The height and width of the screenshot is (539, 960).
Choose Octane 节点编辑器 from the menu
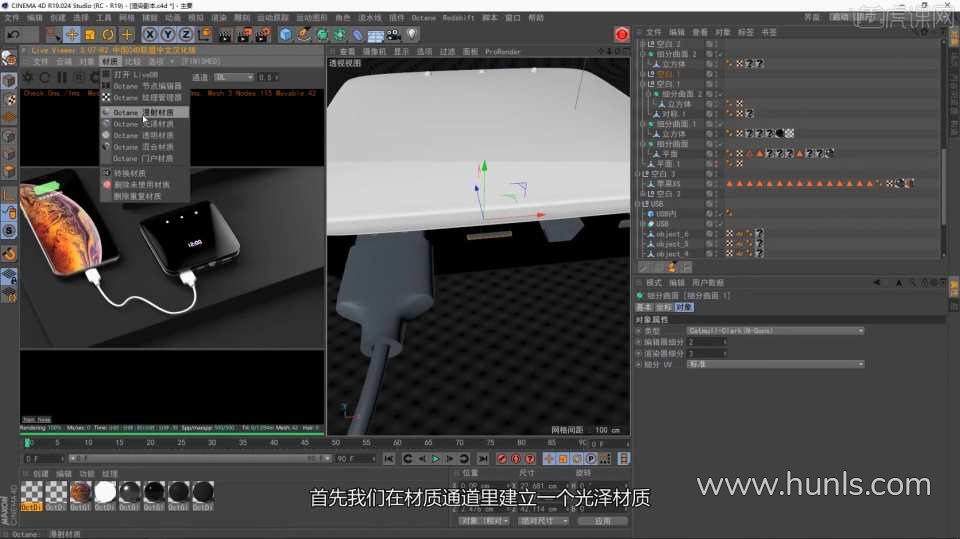click(144, 86)
